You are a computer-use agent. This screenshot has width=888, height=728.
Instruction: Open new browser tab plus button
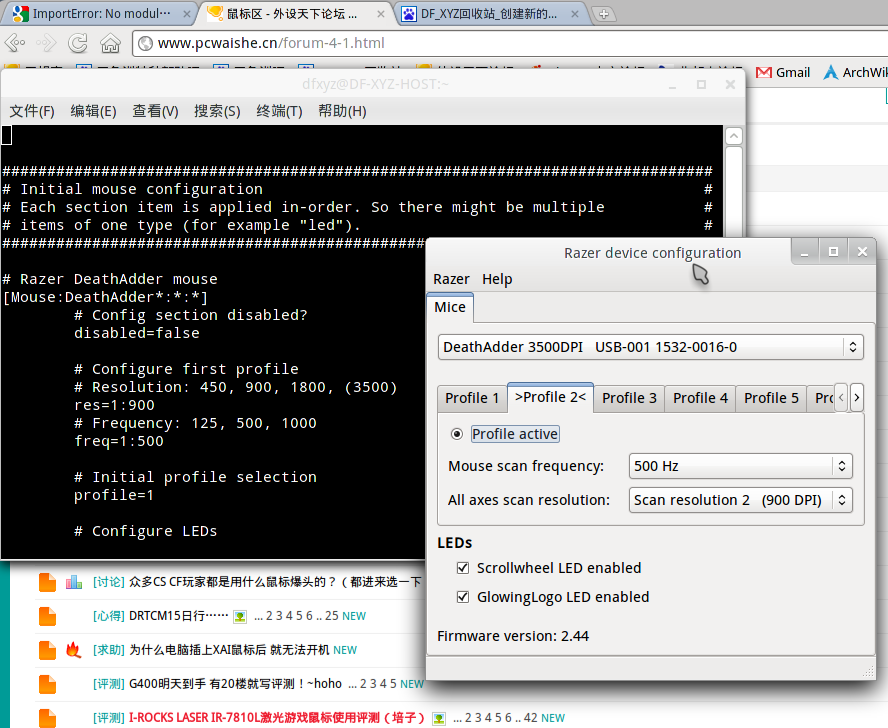click(x=604, y=14)
